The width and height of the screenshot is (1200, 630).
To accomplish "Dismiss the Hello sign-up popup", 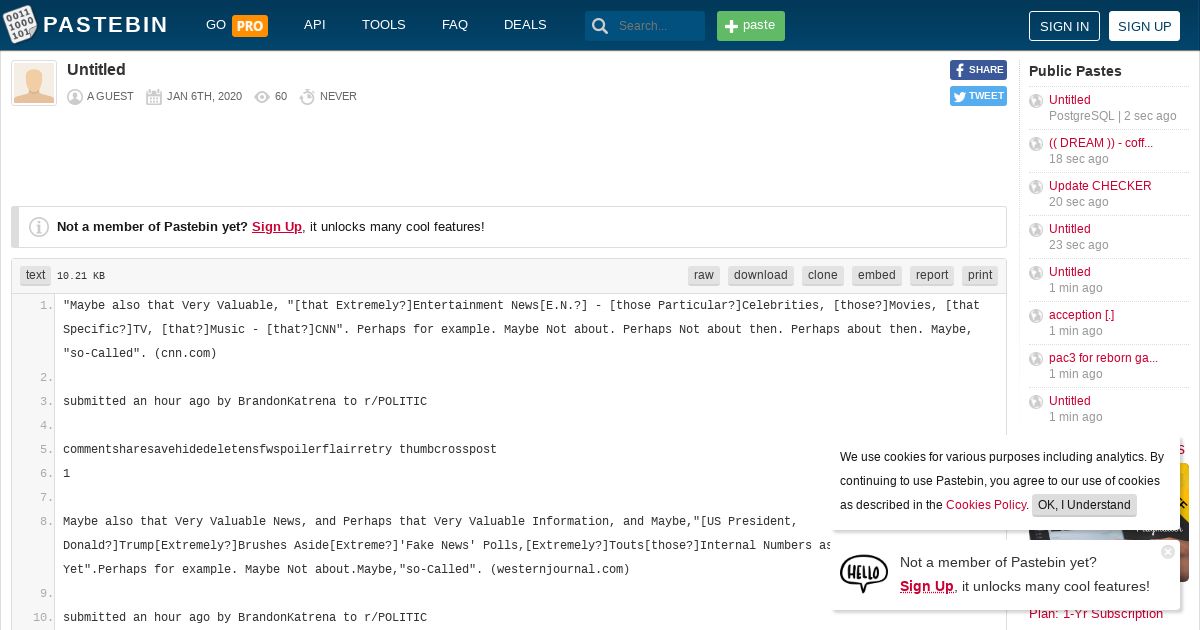I will click(x=1168, y=551).
